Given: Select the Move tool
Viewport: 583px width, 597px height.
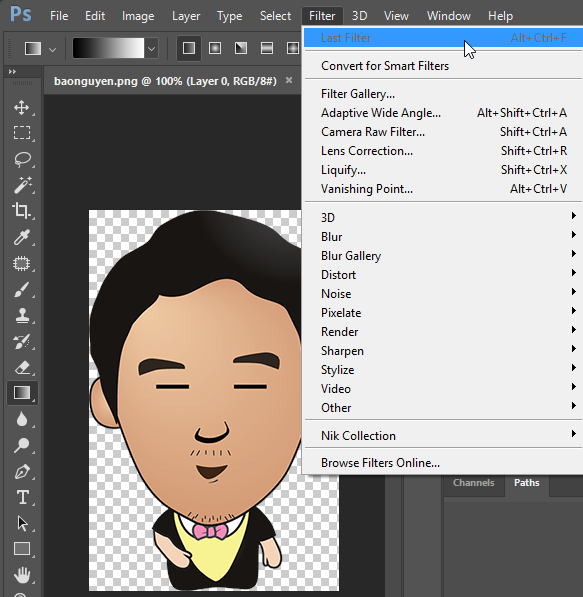Looking at the screenshot, I should coord(22,107).
